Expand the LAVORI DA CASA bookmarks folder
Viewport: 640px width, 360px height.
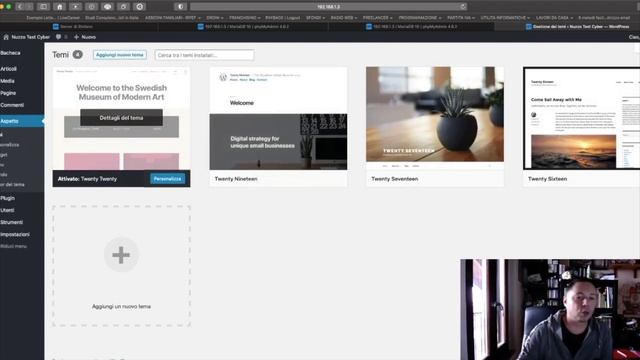pos(554,18)
